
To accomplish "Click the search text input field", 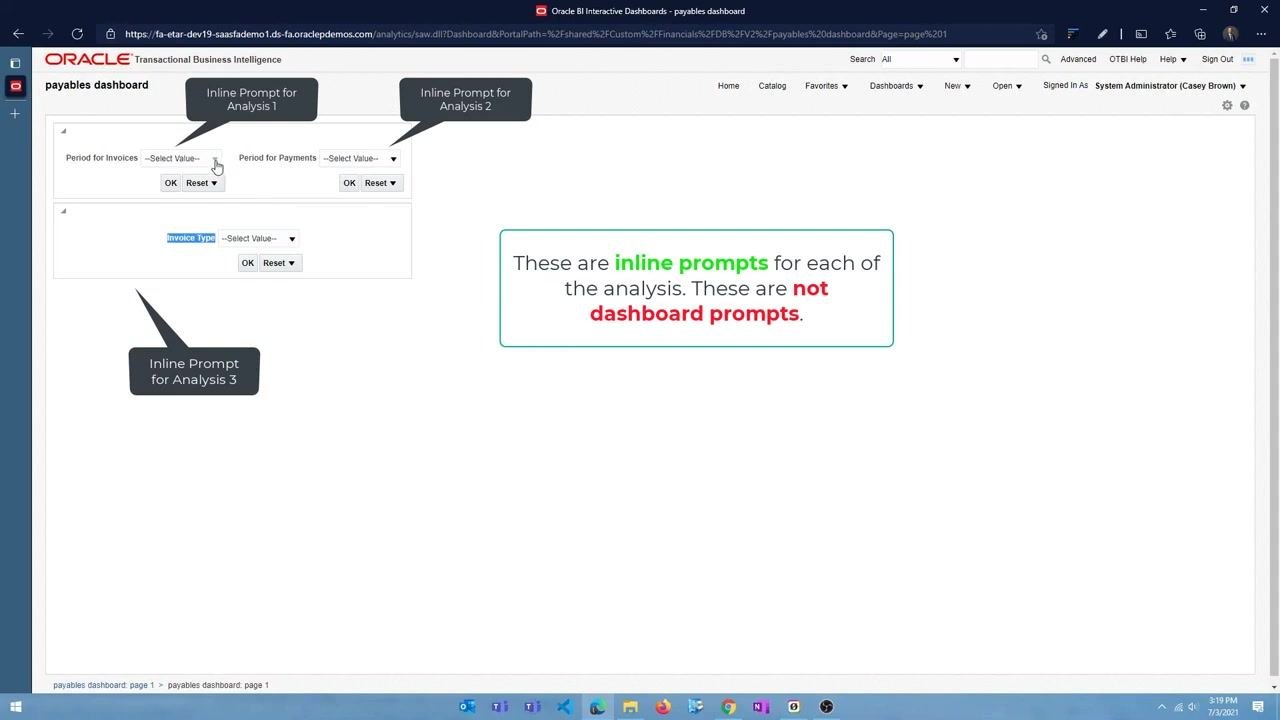I will tap(1001, 59).
